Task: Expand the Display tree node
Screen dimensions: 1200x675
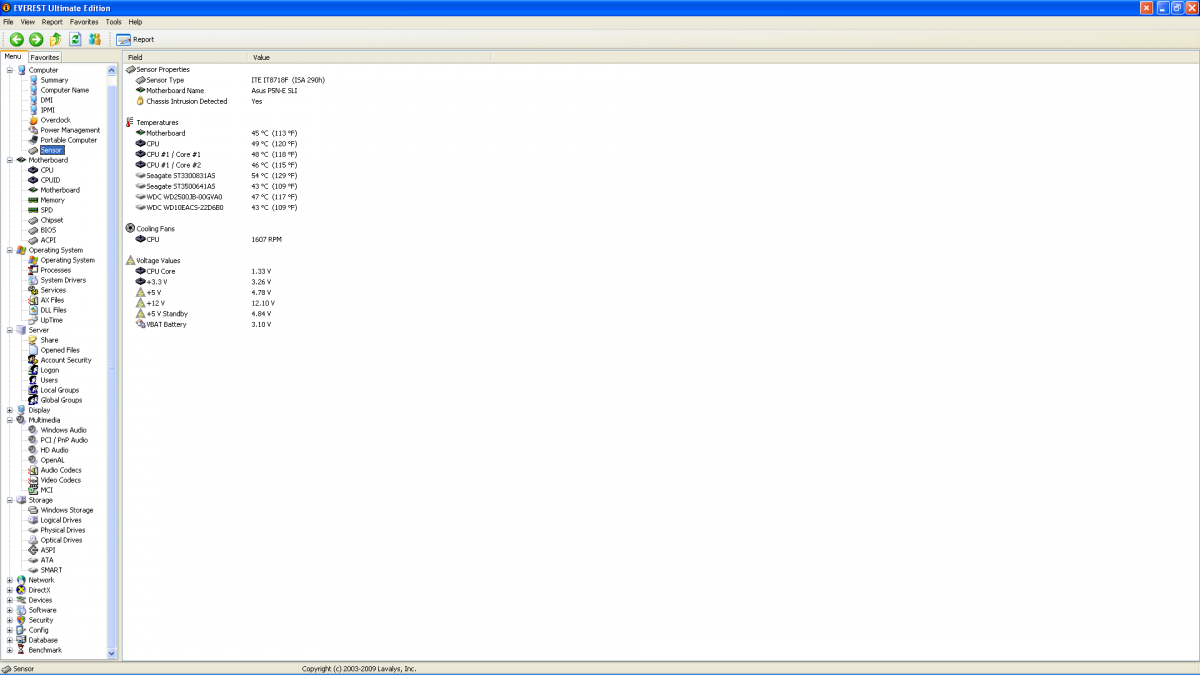Action: (10, 410)
